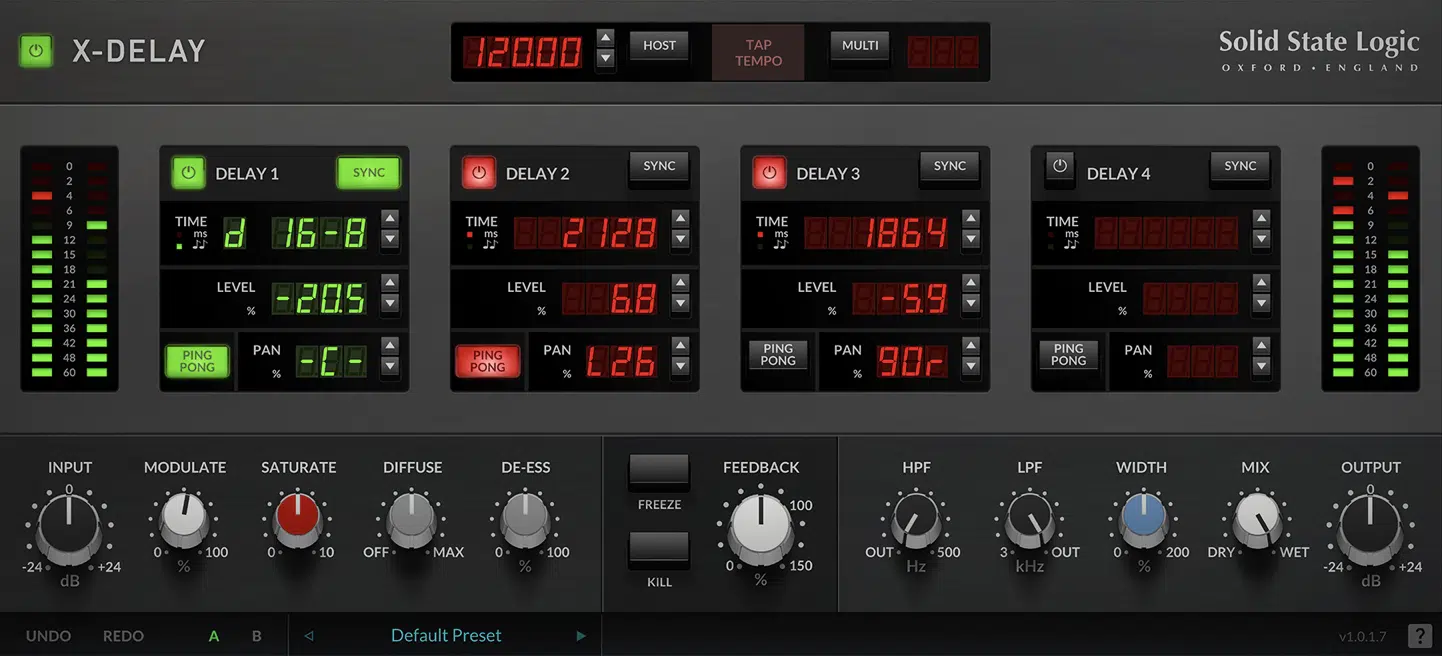Open the Default Preset menu
Image resolution: width=1442 pixels, height=656 pixels.
click(446, 635)
